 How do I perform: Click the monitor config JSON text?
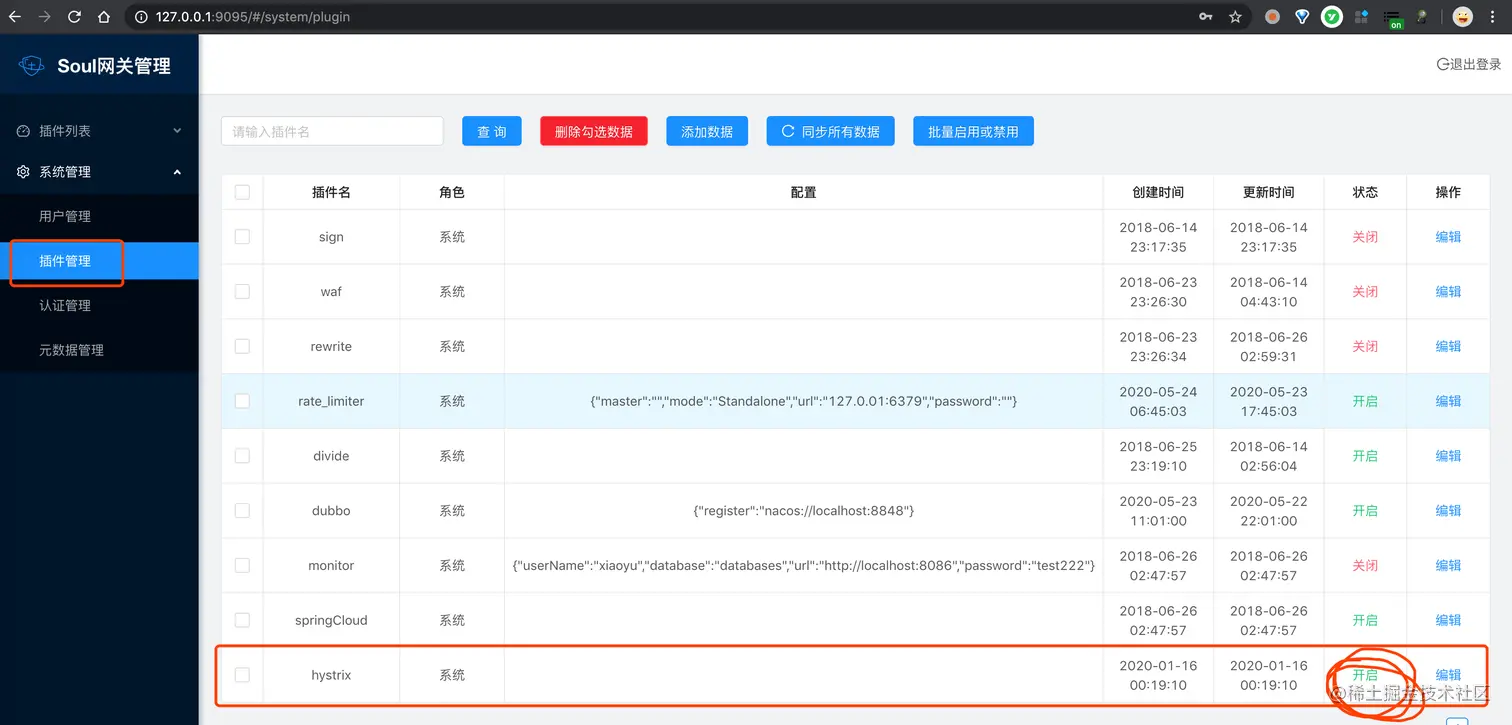tap(803, 565)
